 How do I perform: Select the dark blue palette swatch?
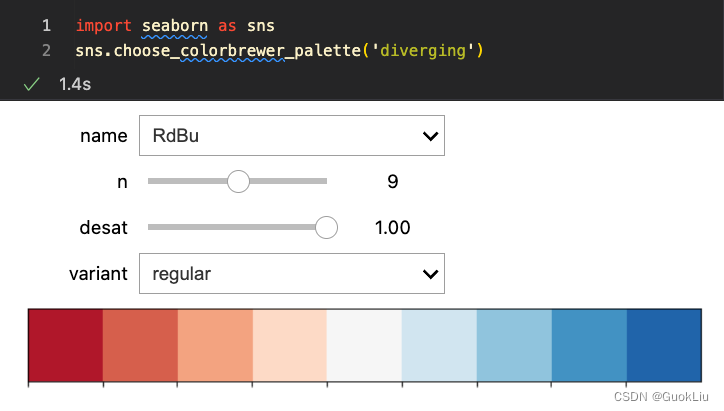663,345
